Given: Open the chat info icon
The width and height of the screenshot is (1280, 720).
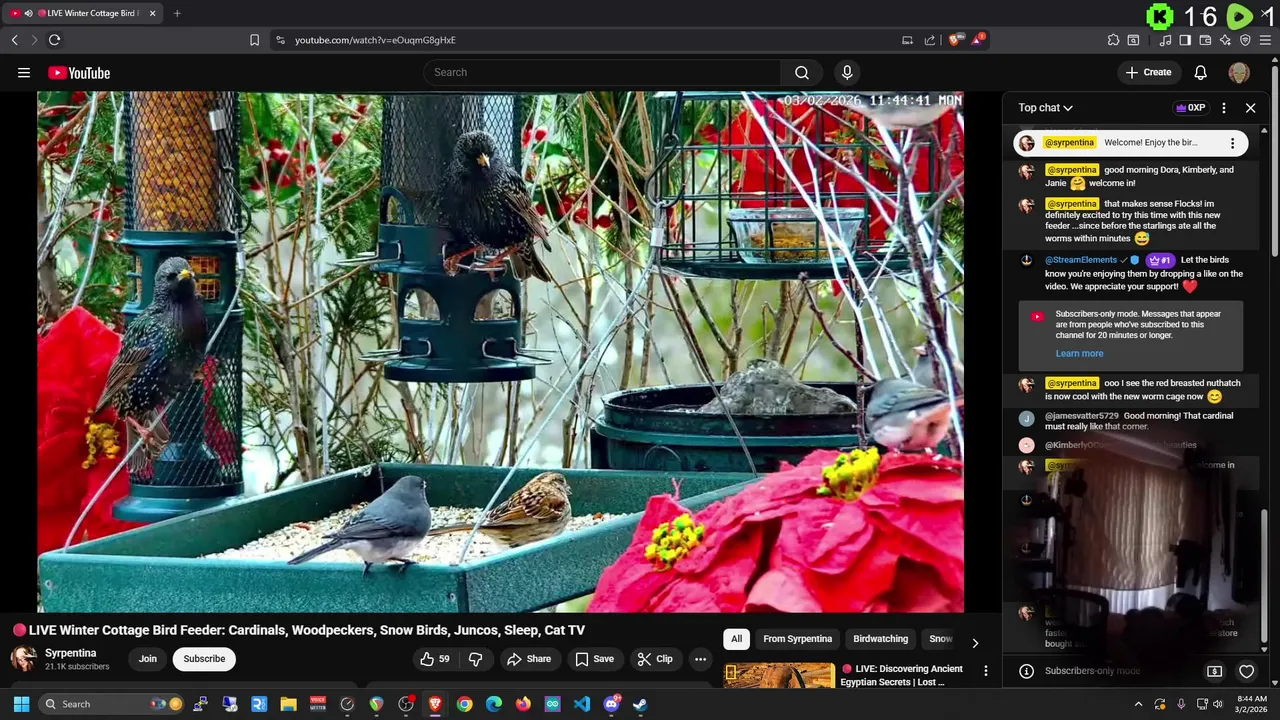Looking at the screenshot, I should pos(1026,671).
